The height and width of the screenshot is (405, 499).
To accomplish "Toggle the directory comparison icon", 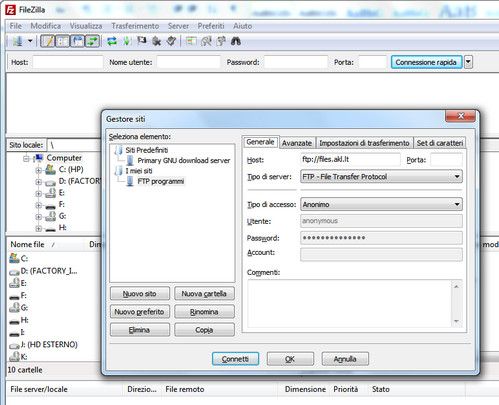I will click(x=206, y=41).
